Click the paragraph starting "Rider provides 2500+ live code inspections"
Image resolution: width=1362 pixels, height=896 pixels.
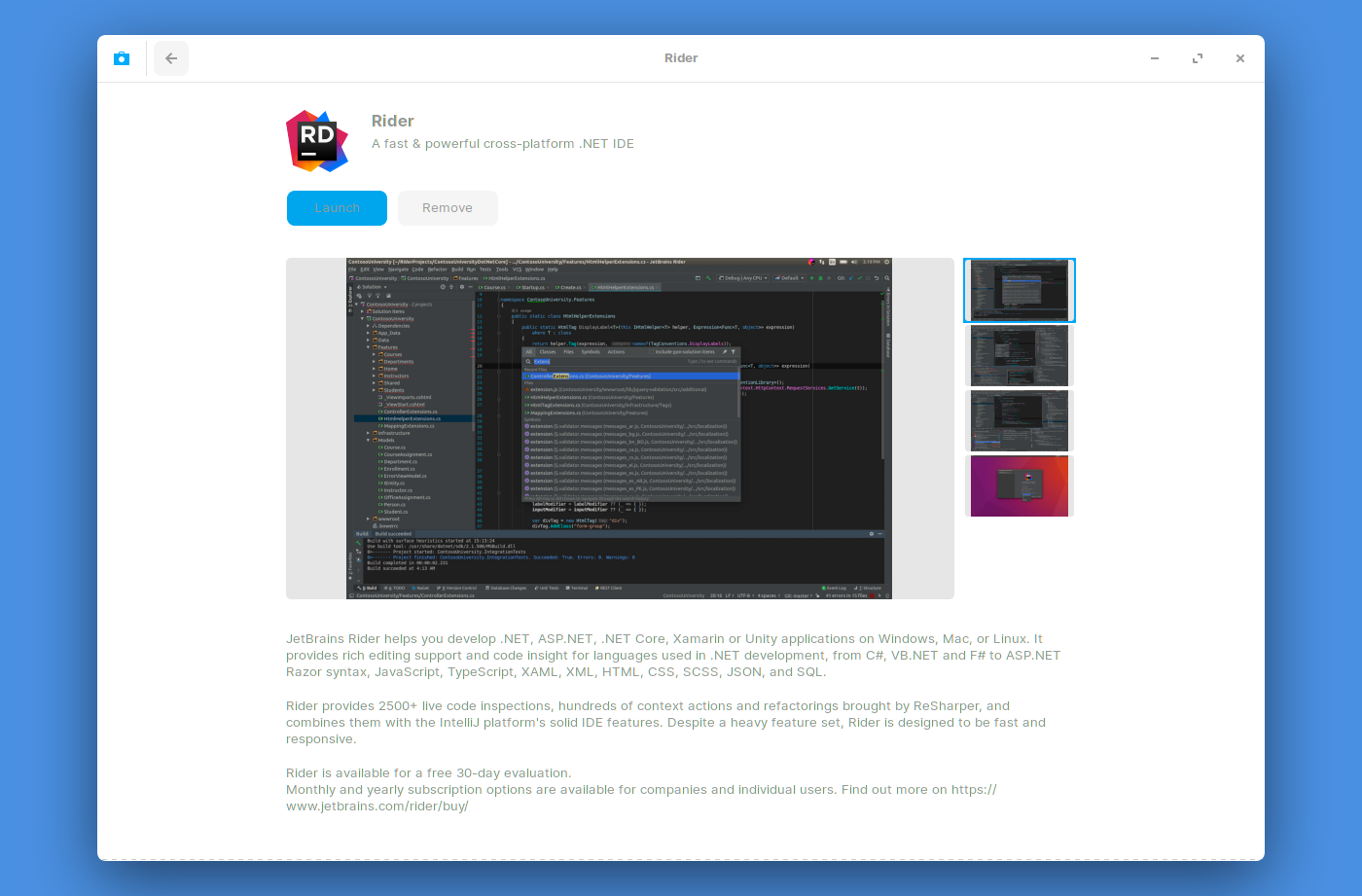coord(666,723)
